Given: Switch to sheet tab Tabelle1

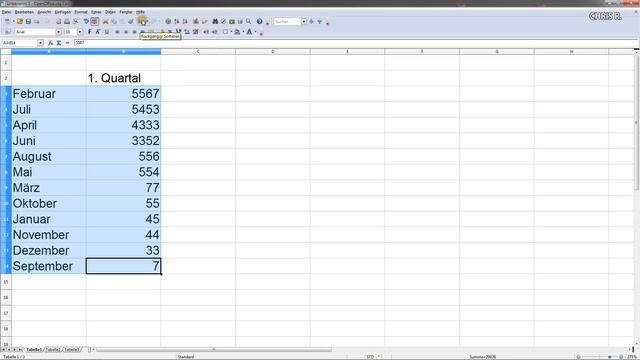Looking at the screenshot, I should click(x=34, y=350).
